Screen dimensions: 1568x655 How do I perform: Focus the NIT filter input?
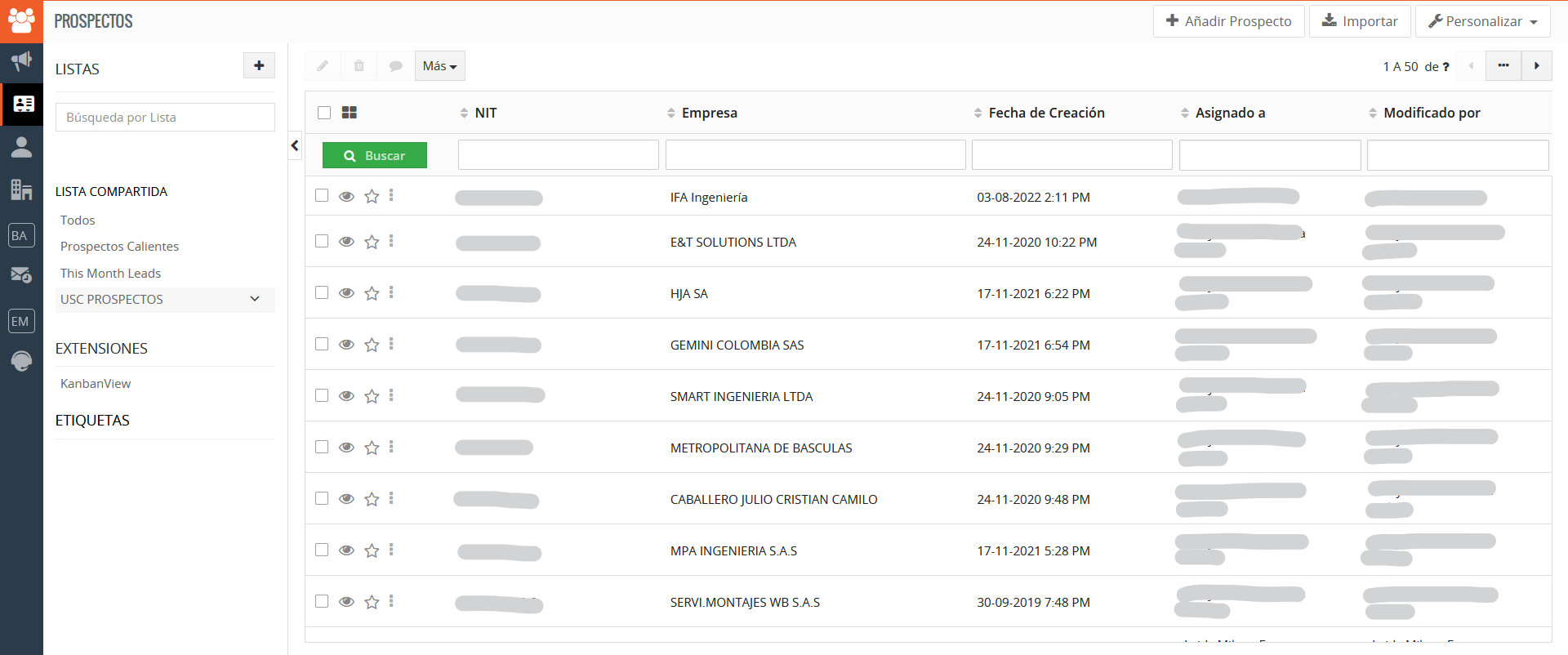(x=559, y=155)
